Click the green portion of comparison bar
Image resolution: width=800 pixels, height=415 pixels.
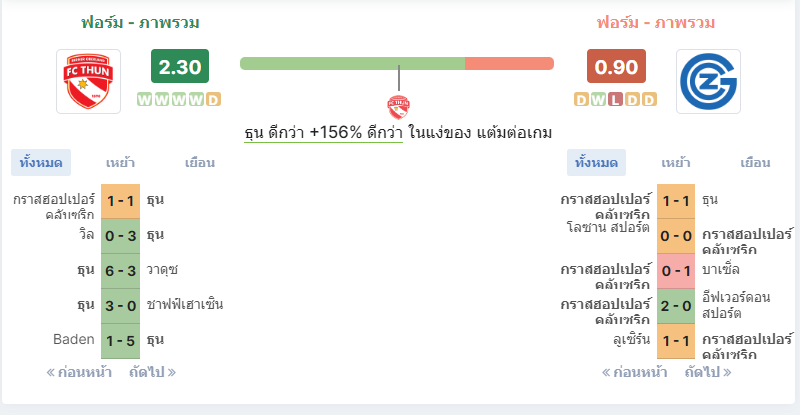352,64
